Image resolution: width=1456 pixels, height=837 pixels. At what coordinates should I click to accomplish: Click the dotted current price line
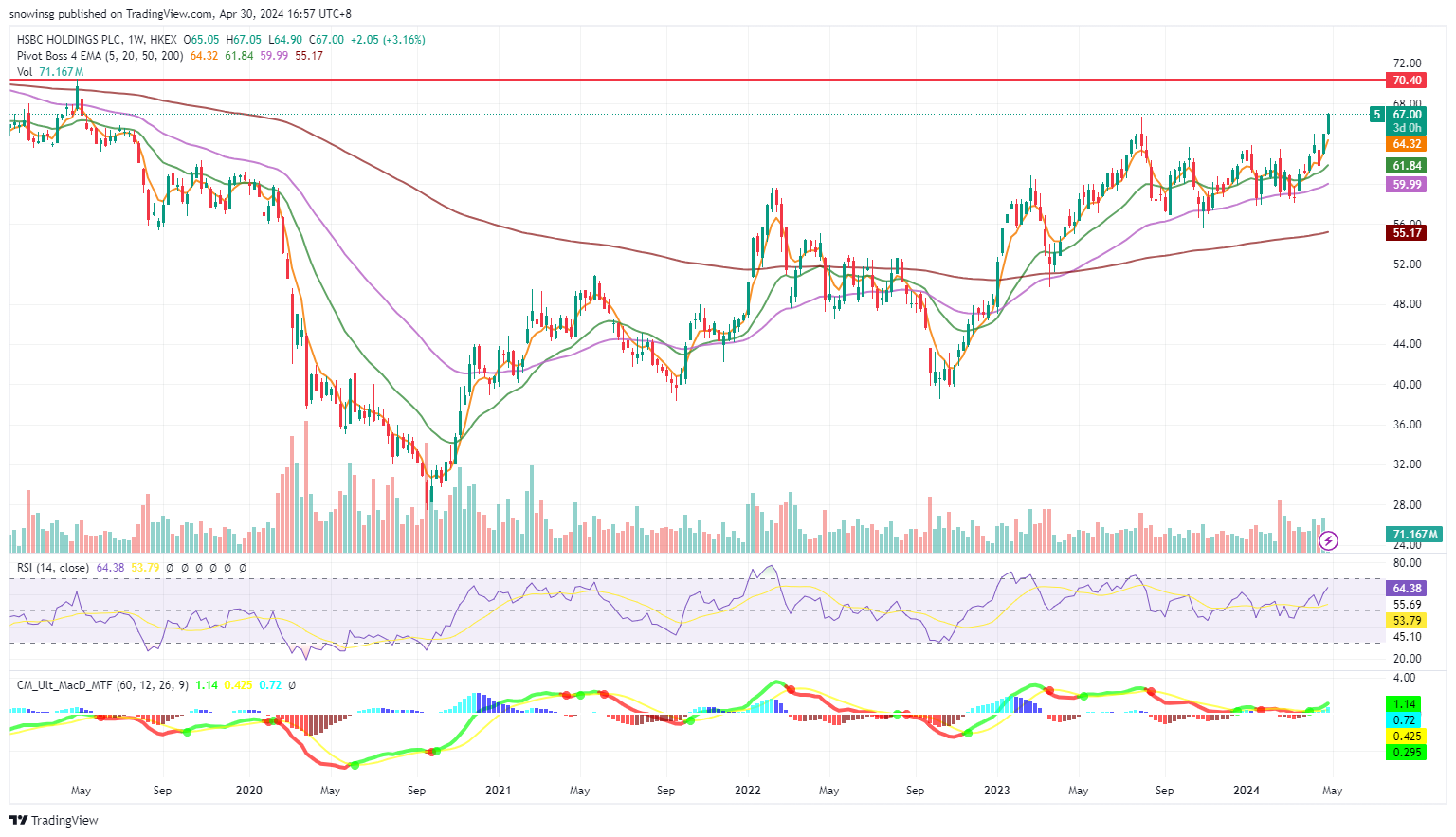[689, 115]
